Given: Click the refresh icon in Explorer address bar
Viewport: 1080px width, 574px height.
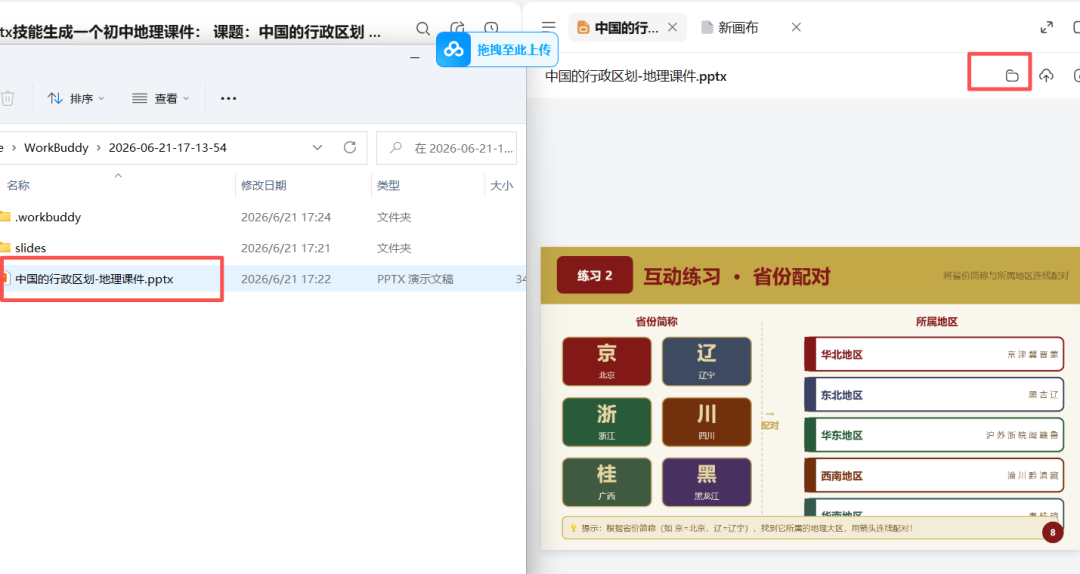Looking at the screenshot, I should [x=350, y=147].
